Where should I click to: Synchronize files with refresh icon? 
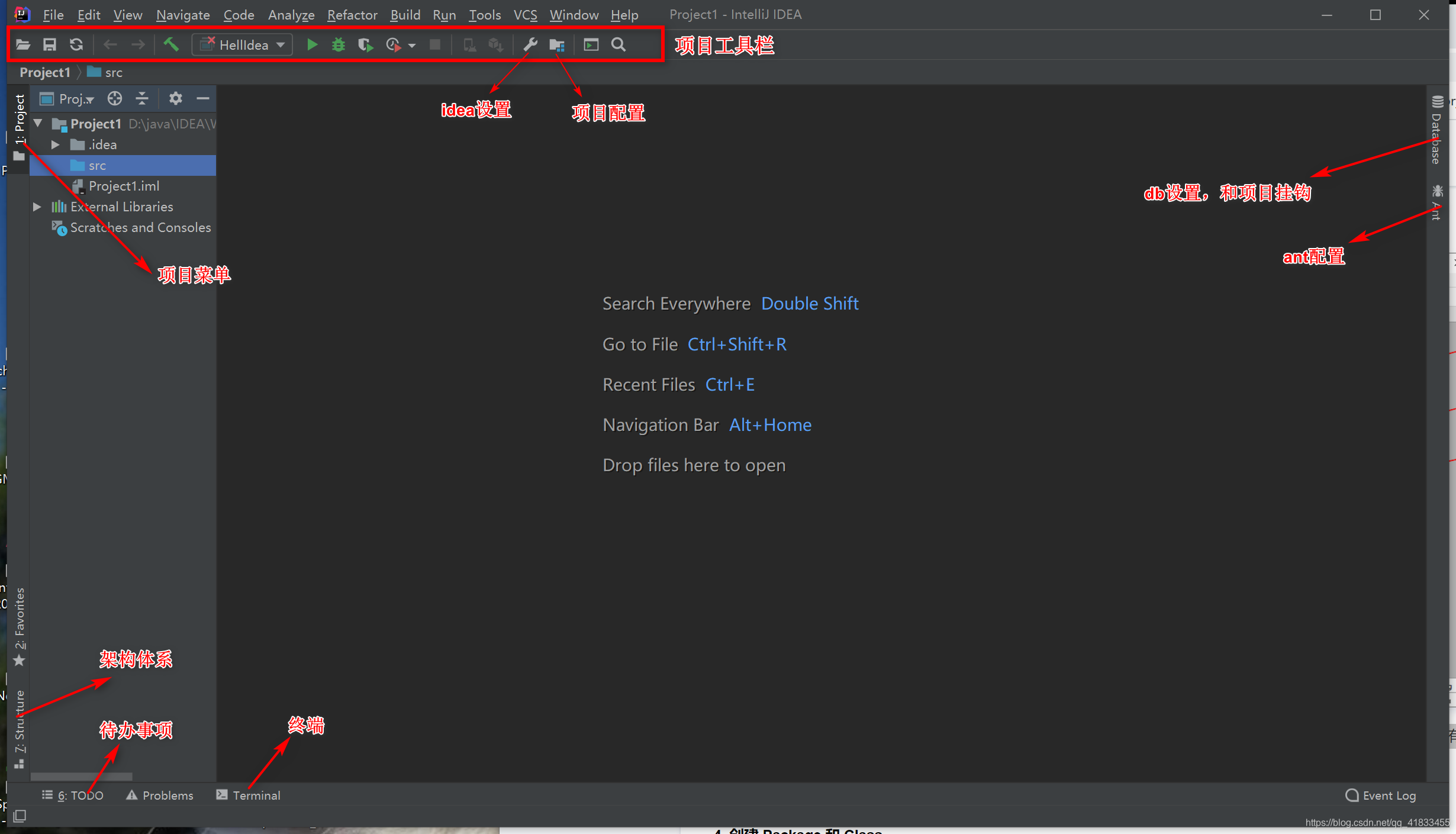pos(76,45)
